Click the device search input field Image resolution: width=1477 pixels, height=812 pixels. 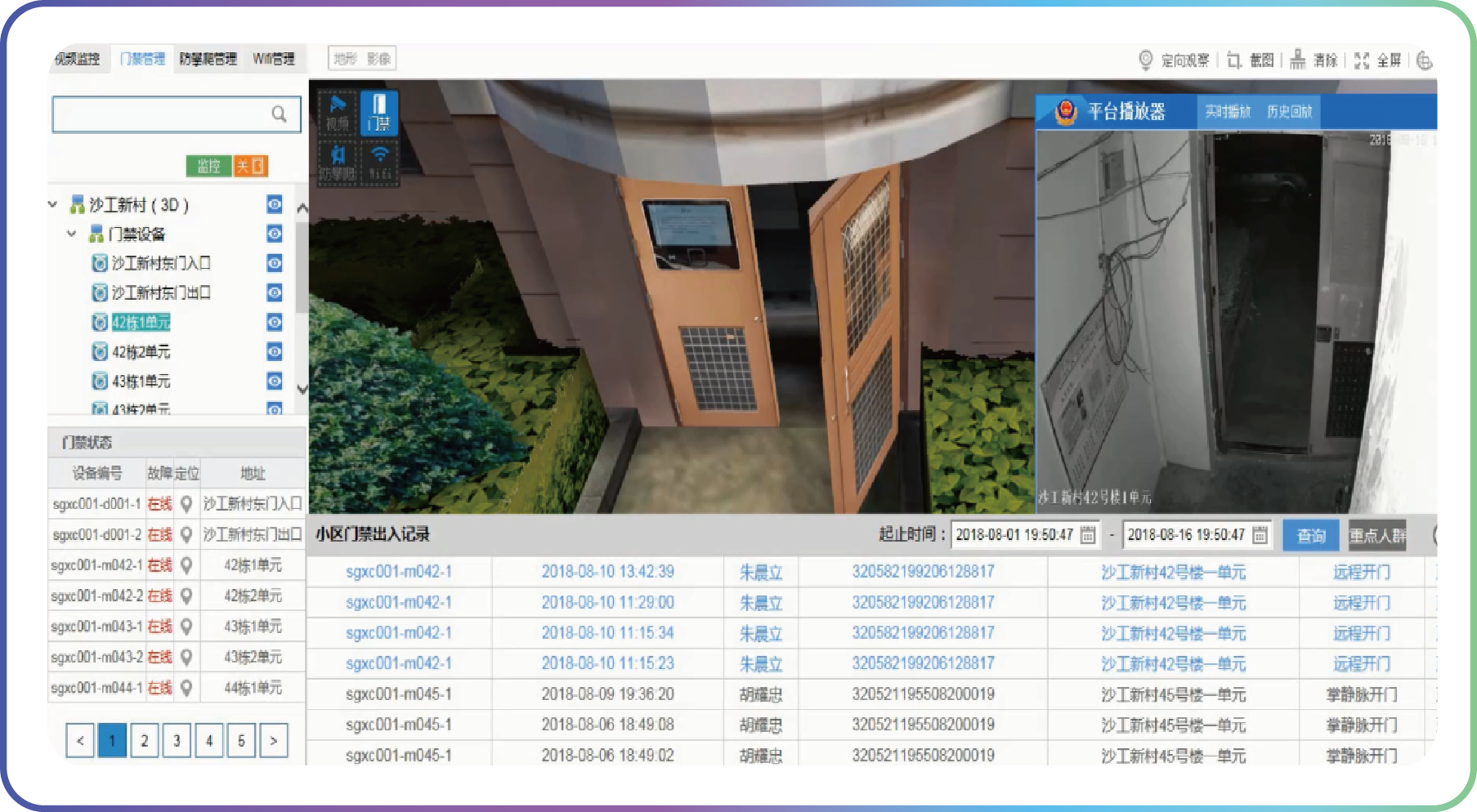pyautogui.click(x=177, y=114)
